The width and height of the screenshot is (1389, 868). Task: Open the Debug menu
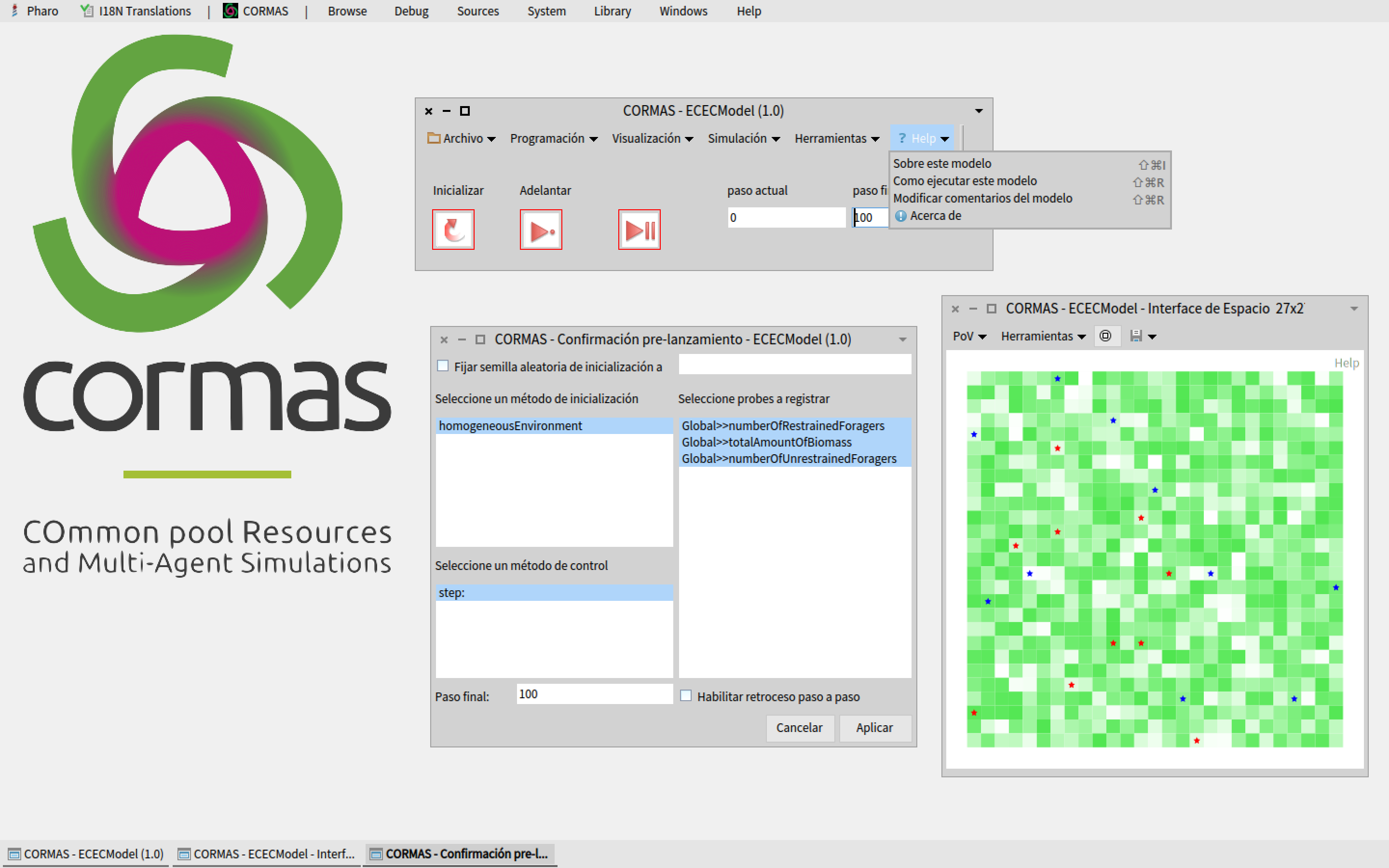(x=411, y=11)
